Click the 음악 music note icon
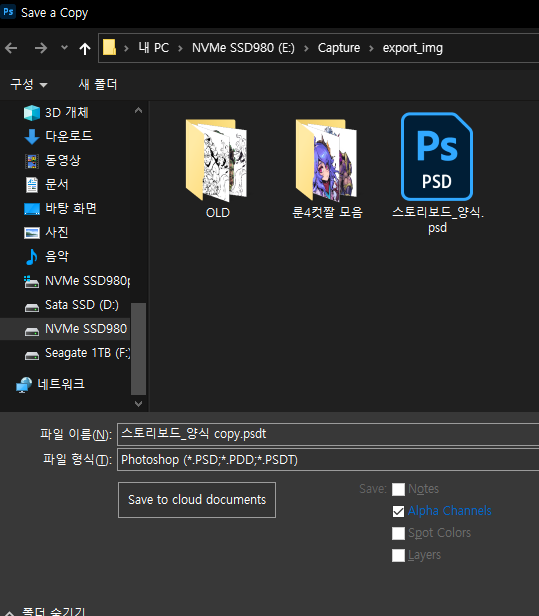Screen dimensions: 539x616 tap(32, 257)
